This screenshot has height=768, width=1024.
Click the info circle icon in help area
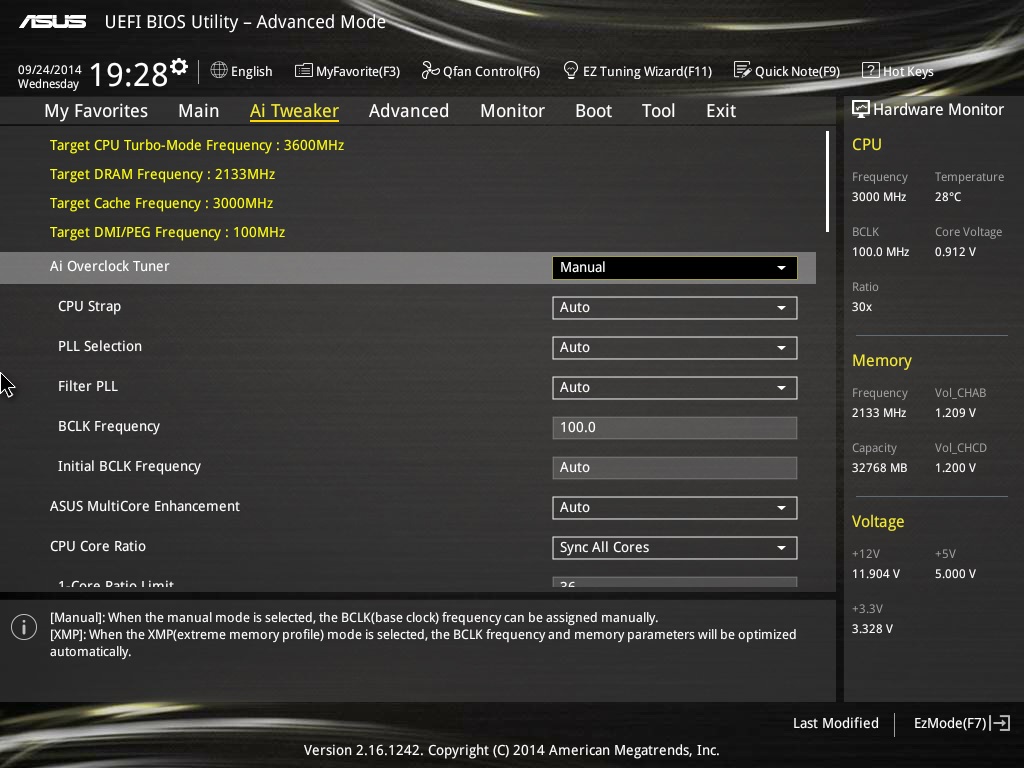24,628
